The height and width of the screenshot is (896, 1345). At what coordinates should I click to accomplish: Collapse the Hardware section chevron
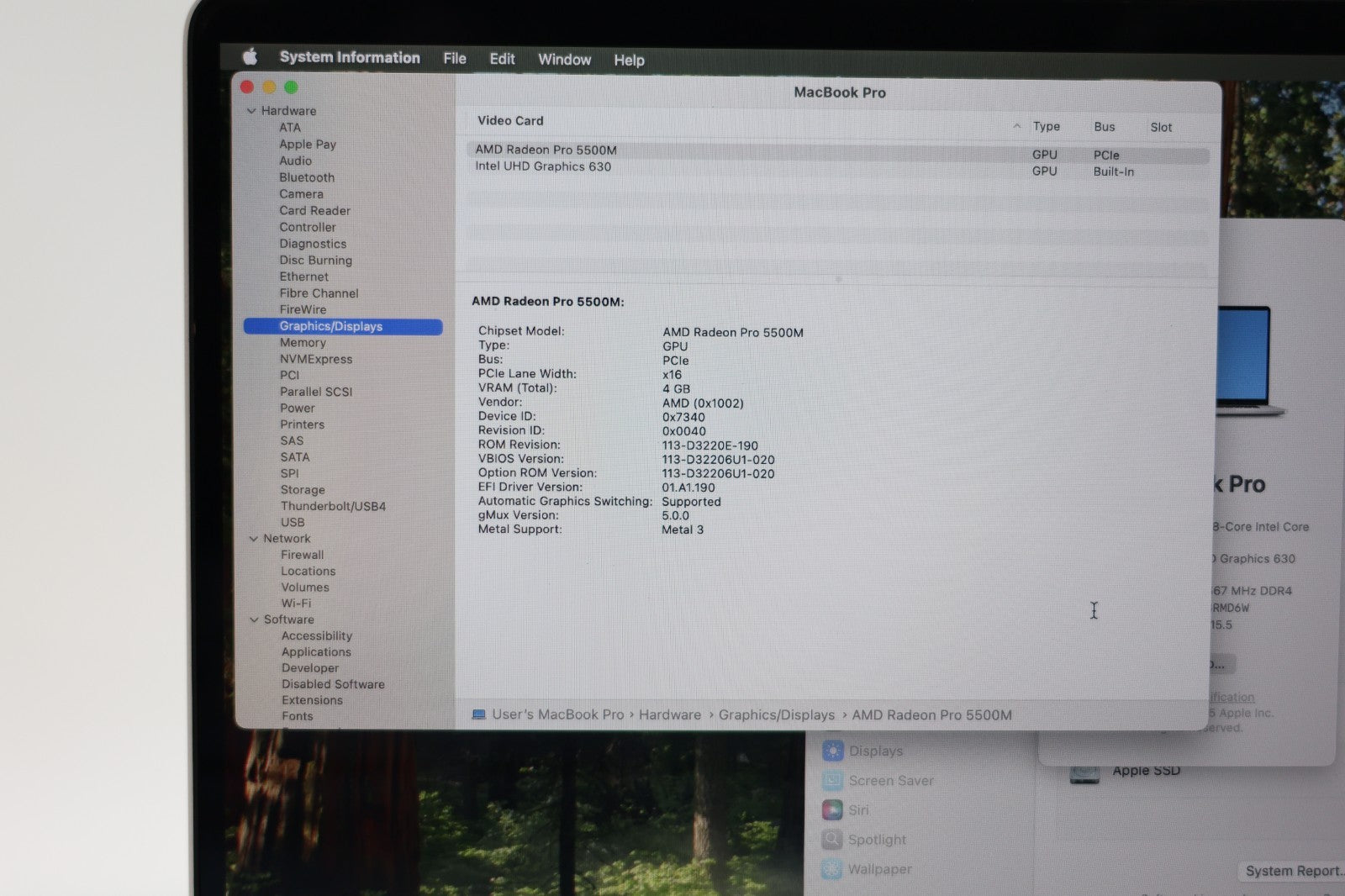point(251,110)
